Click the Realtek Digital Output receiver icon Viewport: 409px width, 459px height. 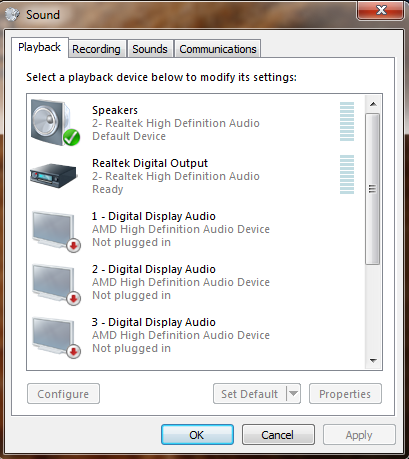point(54,176)
